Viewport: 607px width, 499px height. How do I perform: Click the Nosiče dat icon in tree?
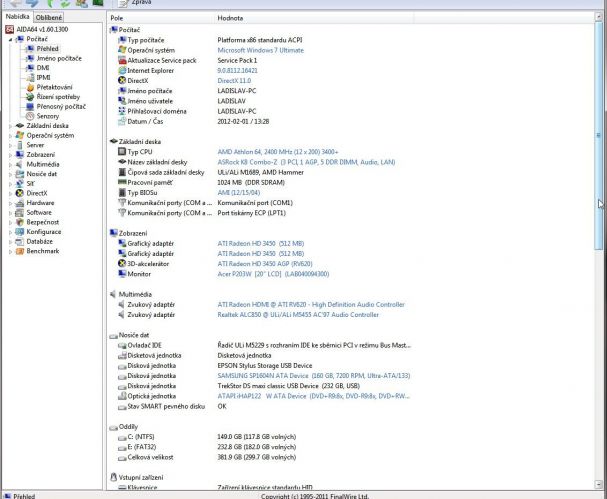20,174
